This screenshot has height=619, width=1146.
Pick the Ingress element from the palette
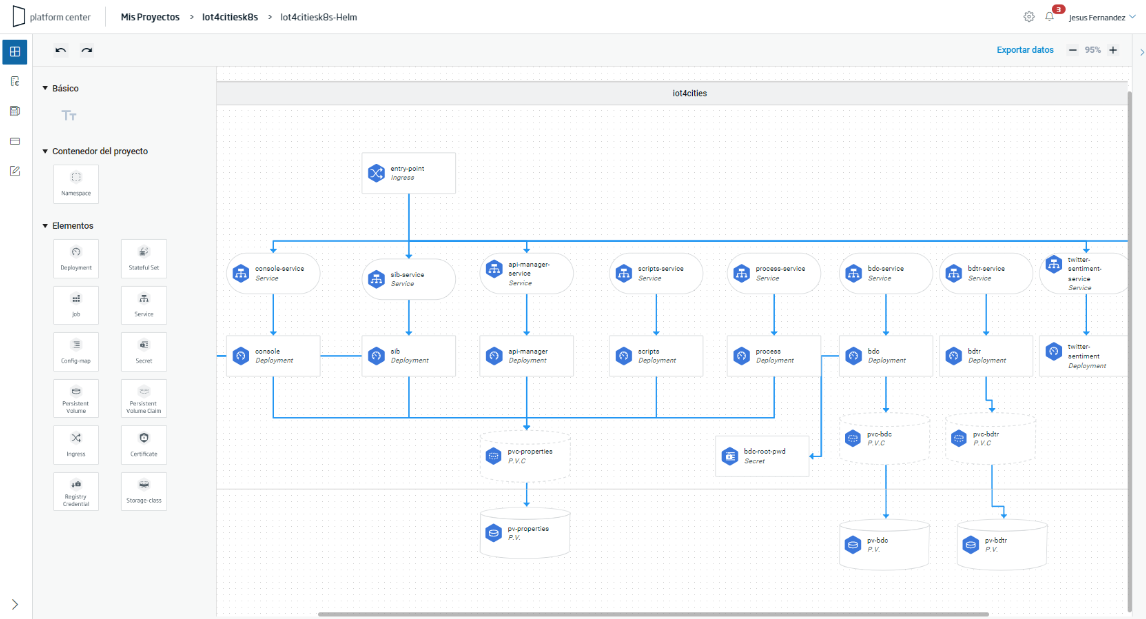[x=75, y=444]
